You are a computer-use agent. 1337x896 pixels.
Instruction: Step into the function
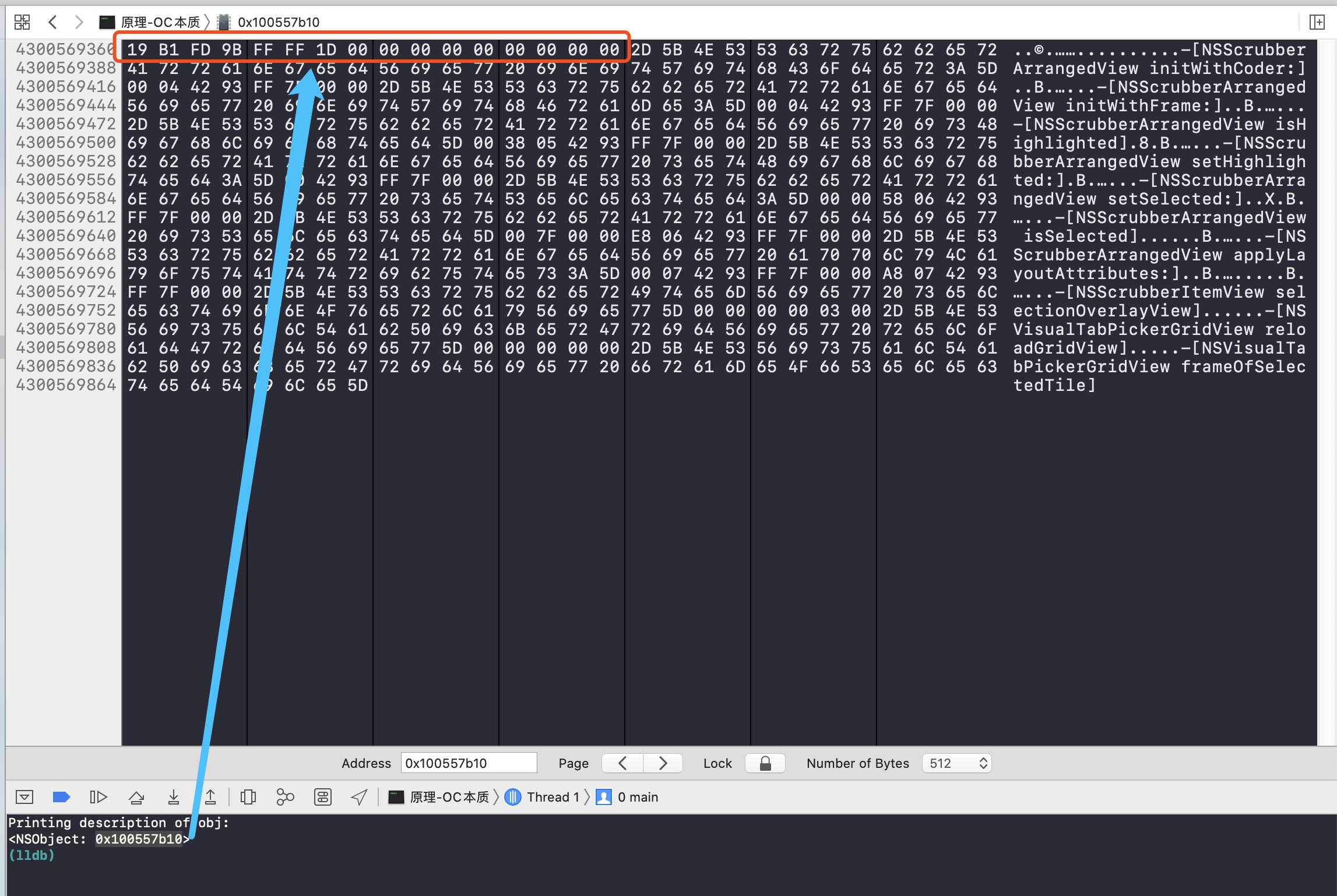(x=173, y=796)
